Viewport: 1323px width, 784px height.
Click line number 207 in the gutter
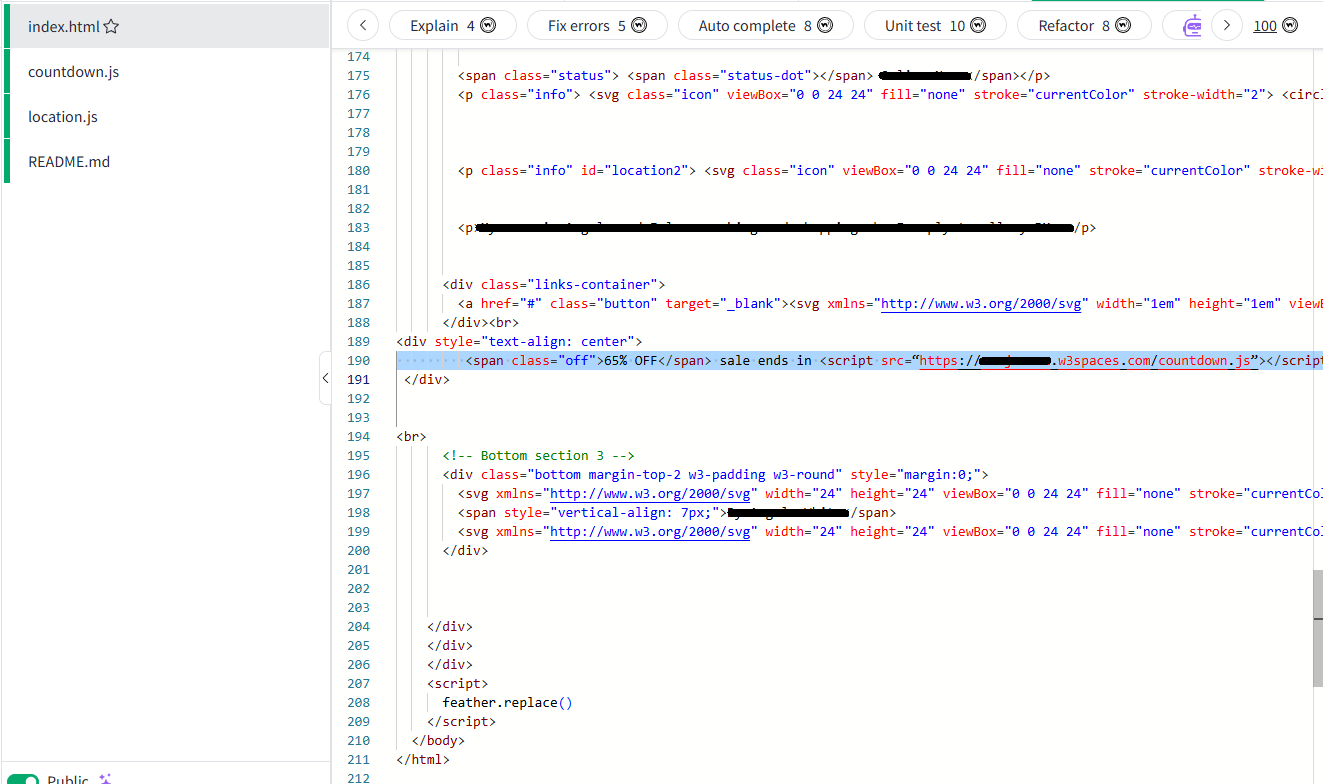click(358, 684)
